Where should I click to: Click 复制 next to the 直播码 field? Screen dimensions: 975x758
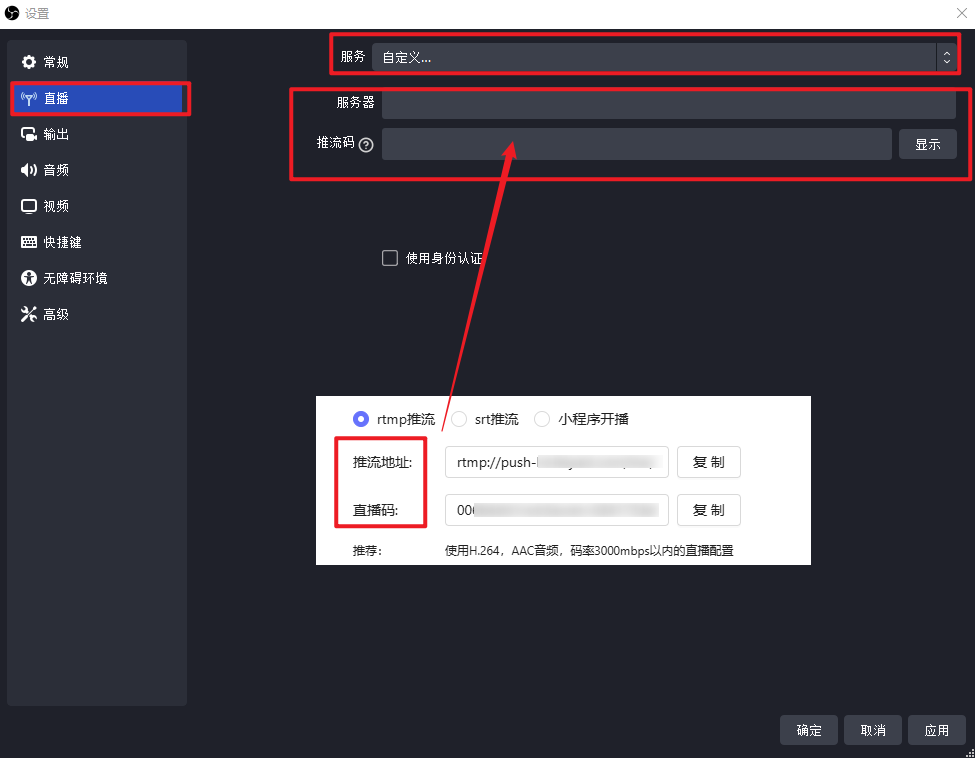(x=708, y=510)
